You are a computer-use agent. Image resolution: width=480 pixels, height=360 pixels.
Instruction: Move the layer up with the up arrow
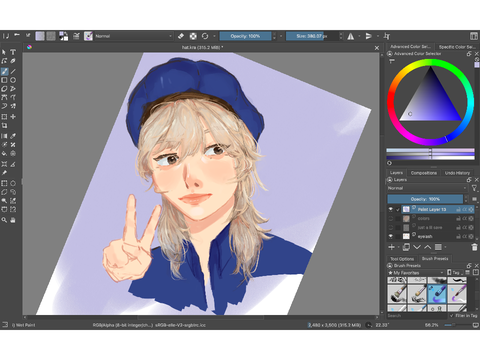[427, 247]
